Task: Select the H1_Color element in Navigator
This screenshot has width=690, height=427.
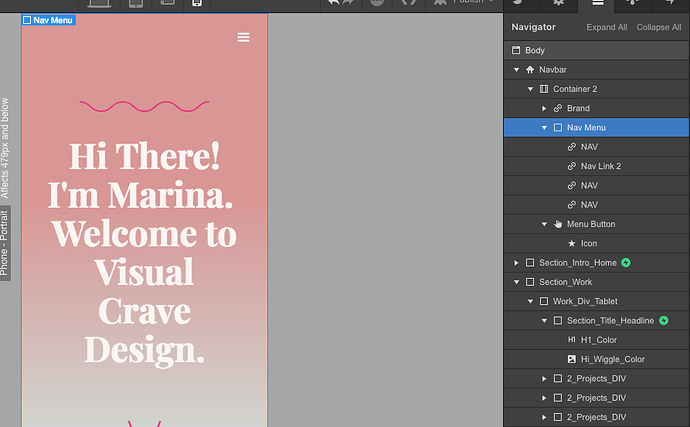Action: tap(598, 340)
